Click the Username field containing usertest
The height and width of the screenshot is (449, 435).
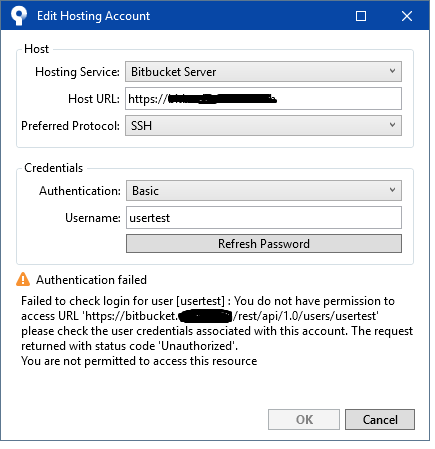point(264,218)
